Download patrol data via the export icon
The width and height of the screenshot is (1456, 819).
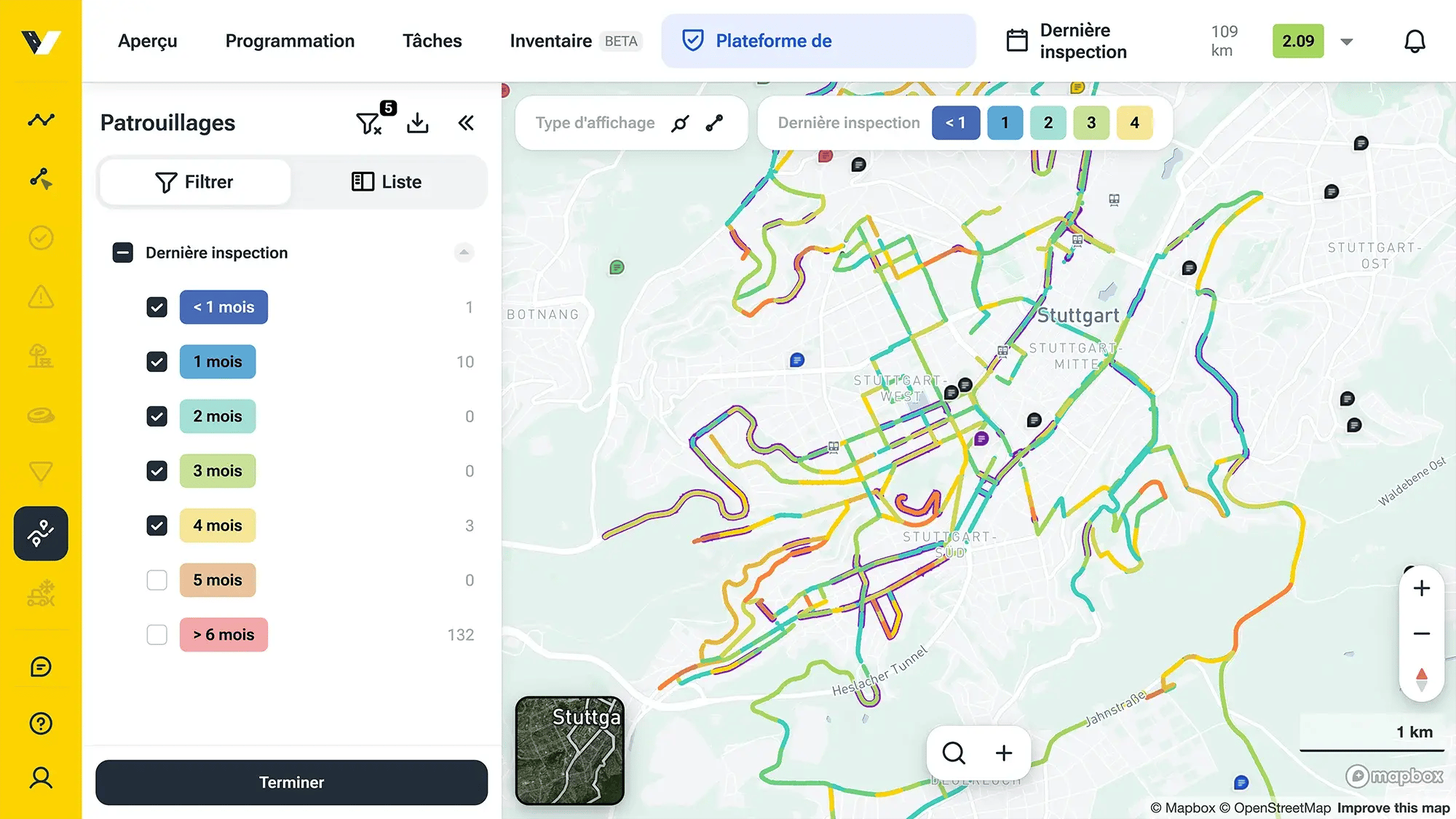click(418, 122)
